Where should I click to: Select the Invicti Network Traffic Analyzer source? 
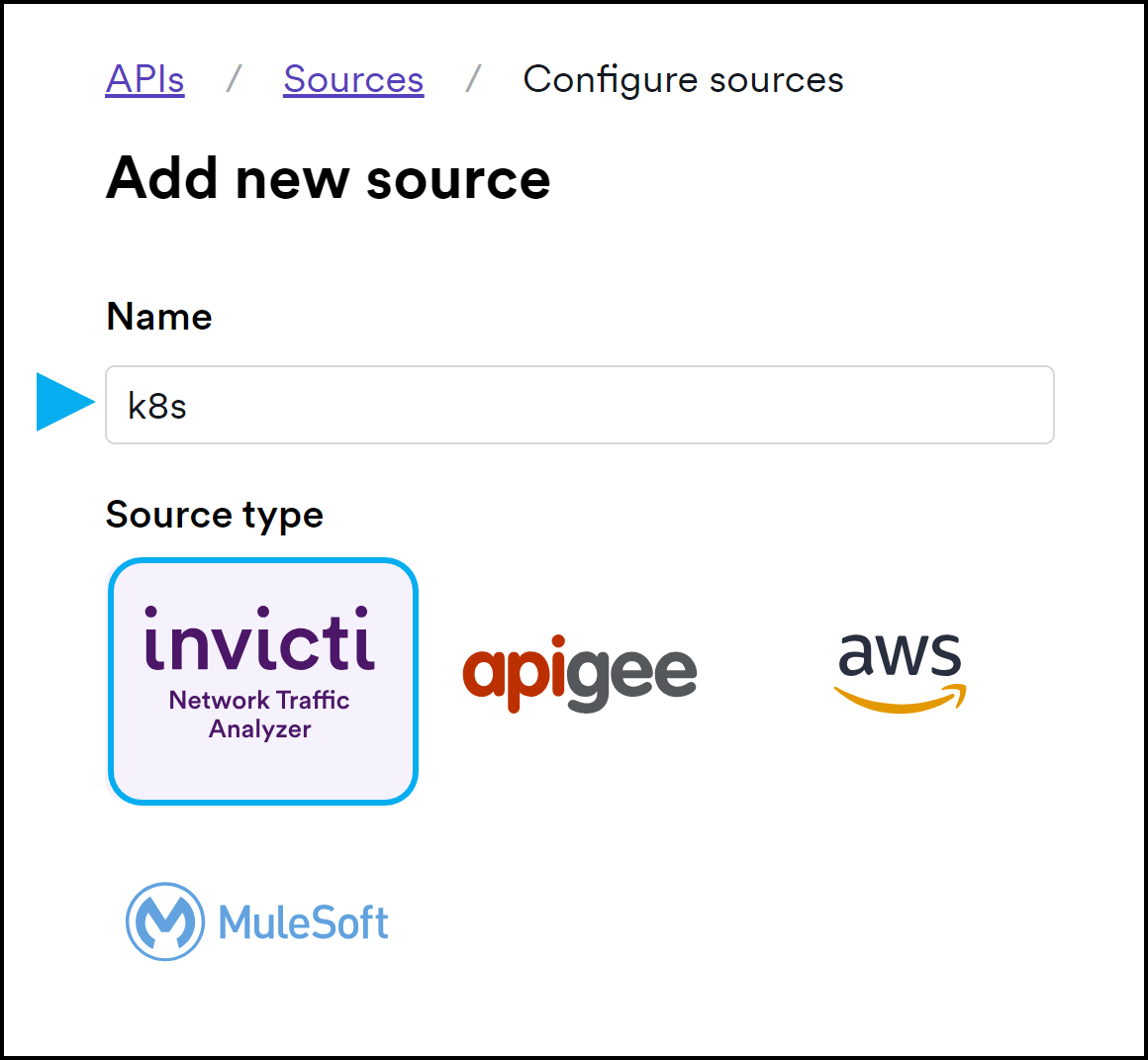[262, 680]
